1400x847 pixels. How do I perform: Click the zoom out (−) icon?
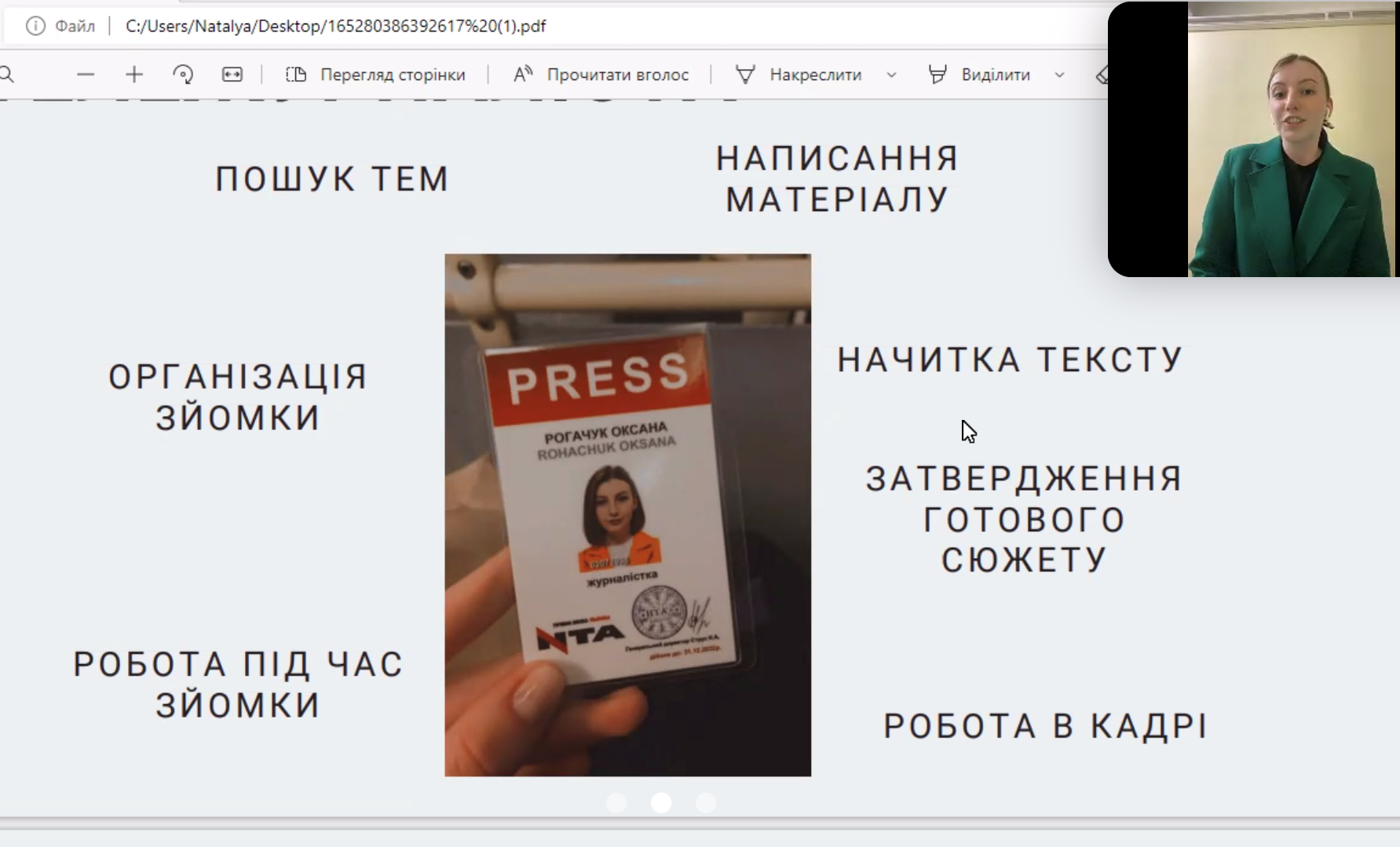coord(86,74)
